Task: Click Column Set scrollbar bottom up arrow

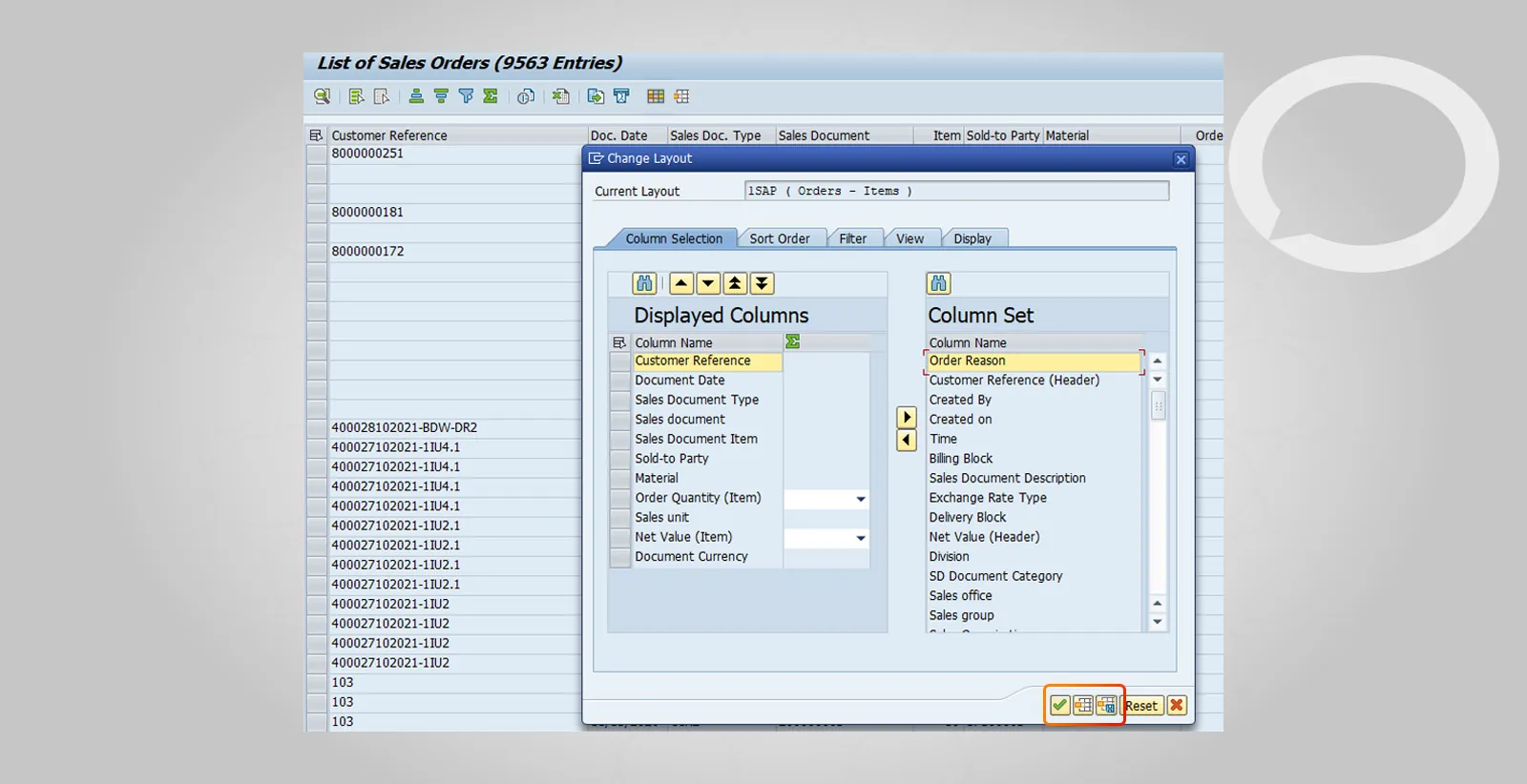Action: [x=1158, y=603]
